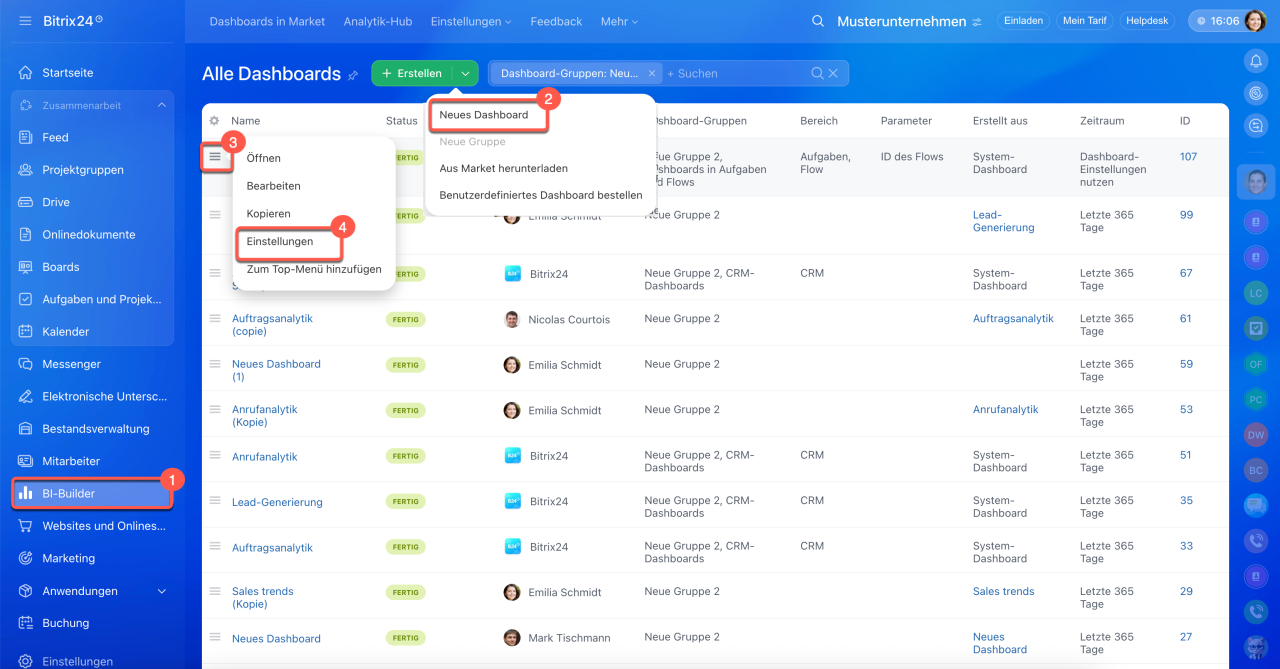Expand the Anwendungen sidebar section
This screenshot has height=669, width=1280.
[162, 591]
